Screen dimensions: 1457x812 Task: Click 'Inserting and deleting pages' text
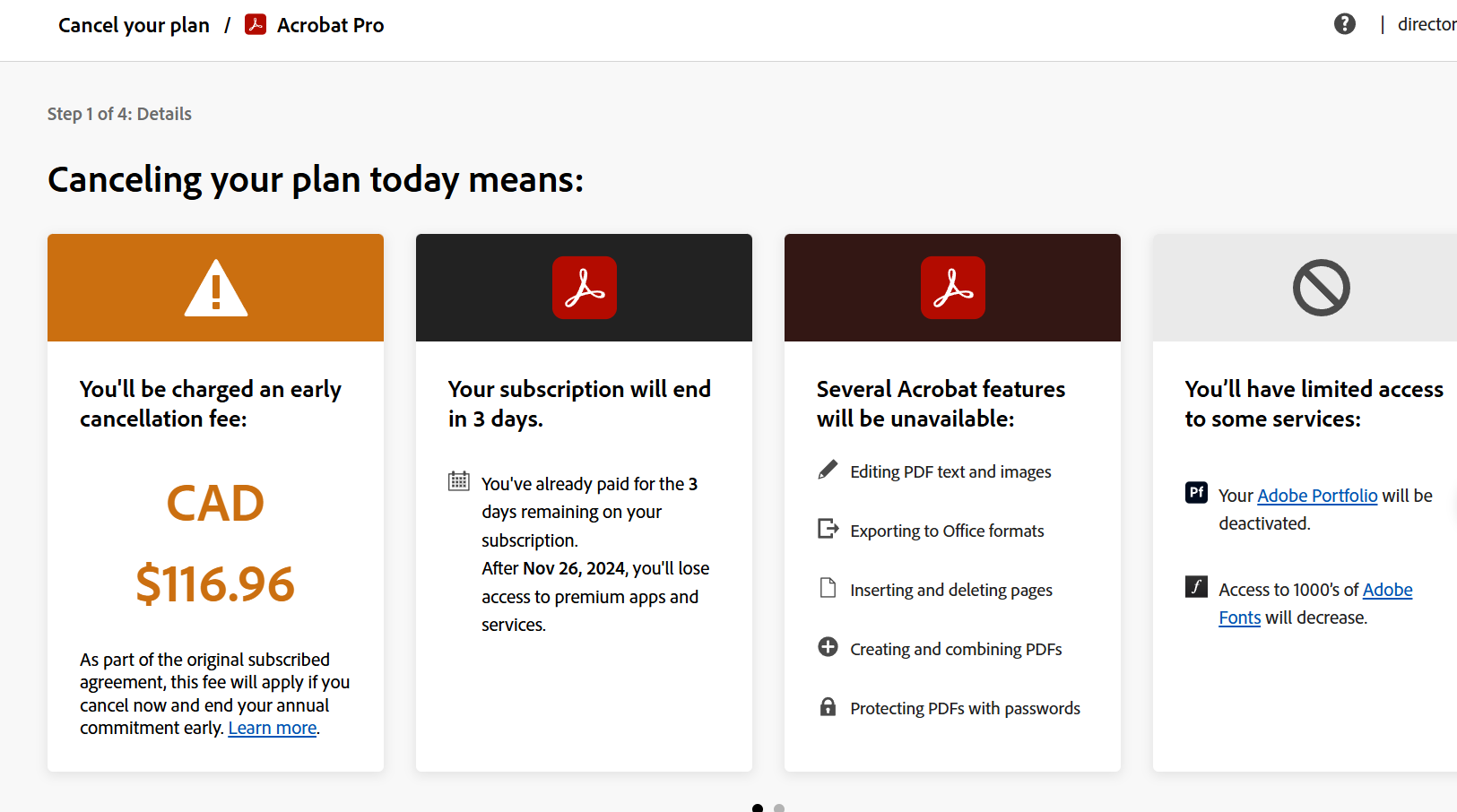pos(951,590)
